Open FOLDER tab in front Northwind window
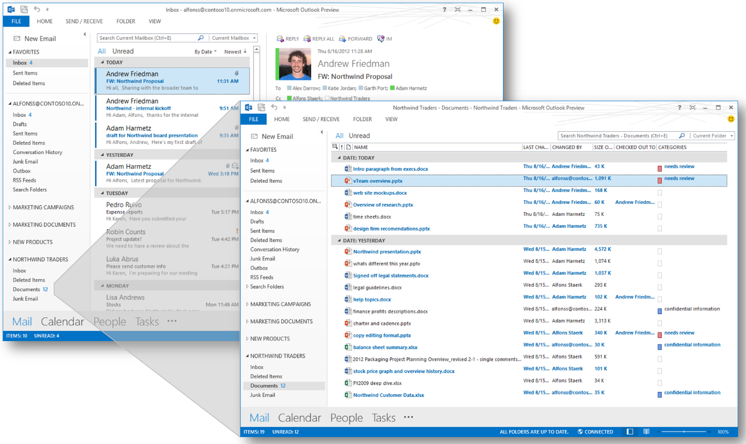 tap(362, 119)
